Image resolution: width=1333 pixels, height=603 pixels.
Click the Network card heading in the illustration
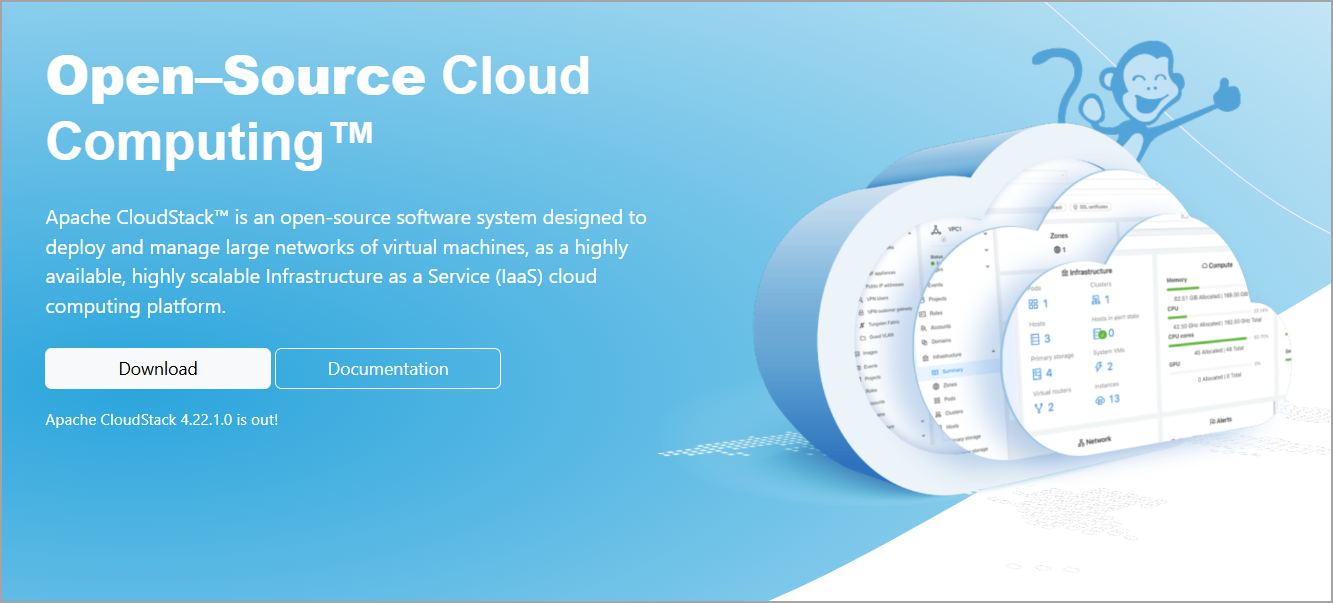pyautogui.click(x=1094, y=442)
